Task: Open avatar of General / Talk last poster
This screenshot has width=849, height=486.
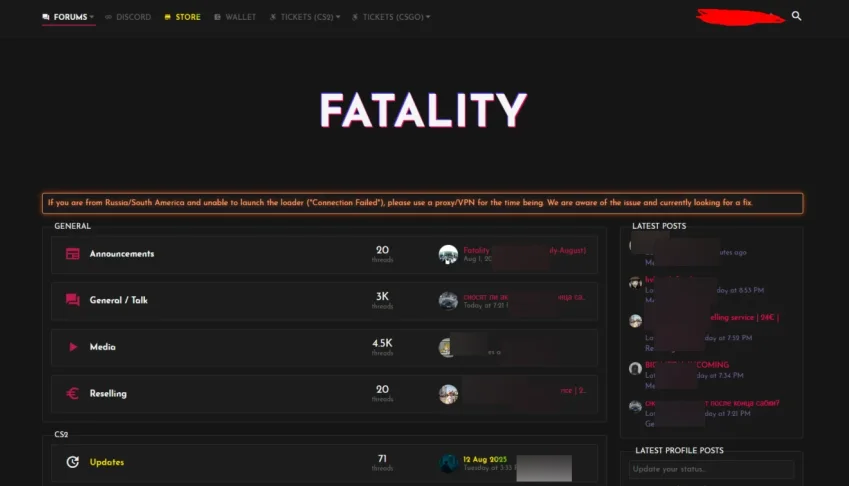Action: (x=448, y=301)
